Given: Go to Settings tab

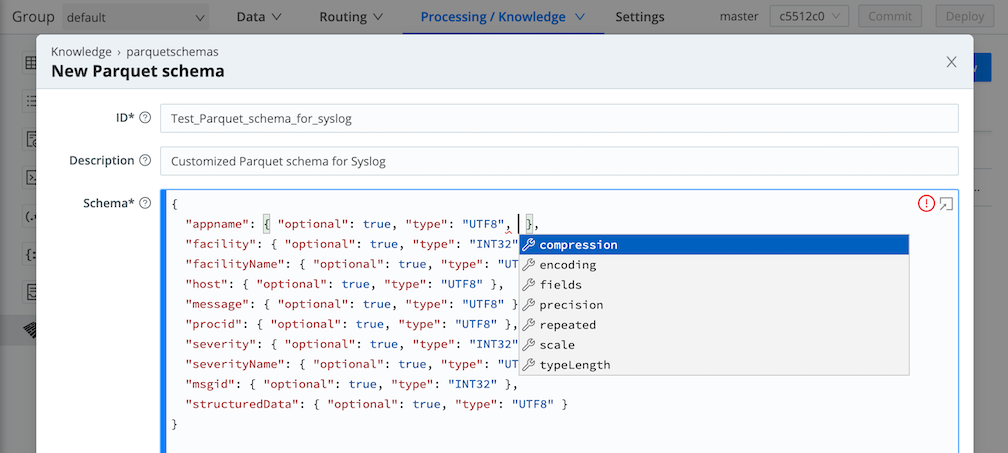Looking at the screenshot, I should tap(640, 17).
